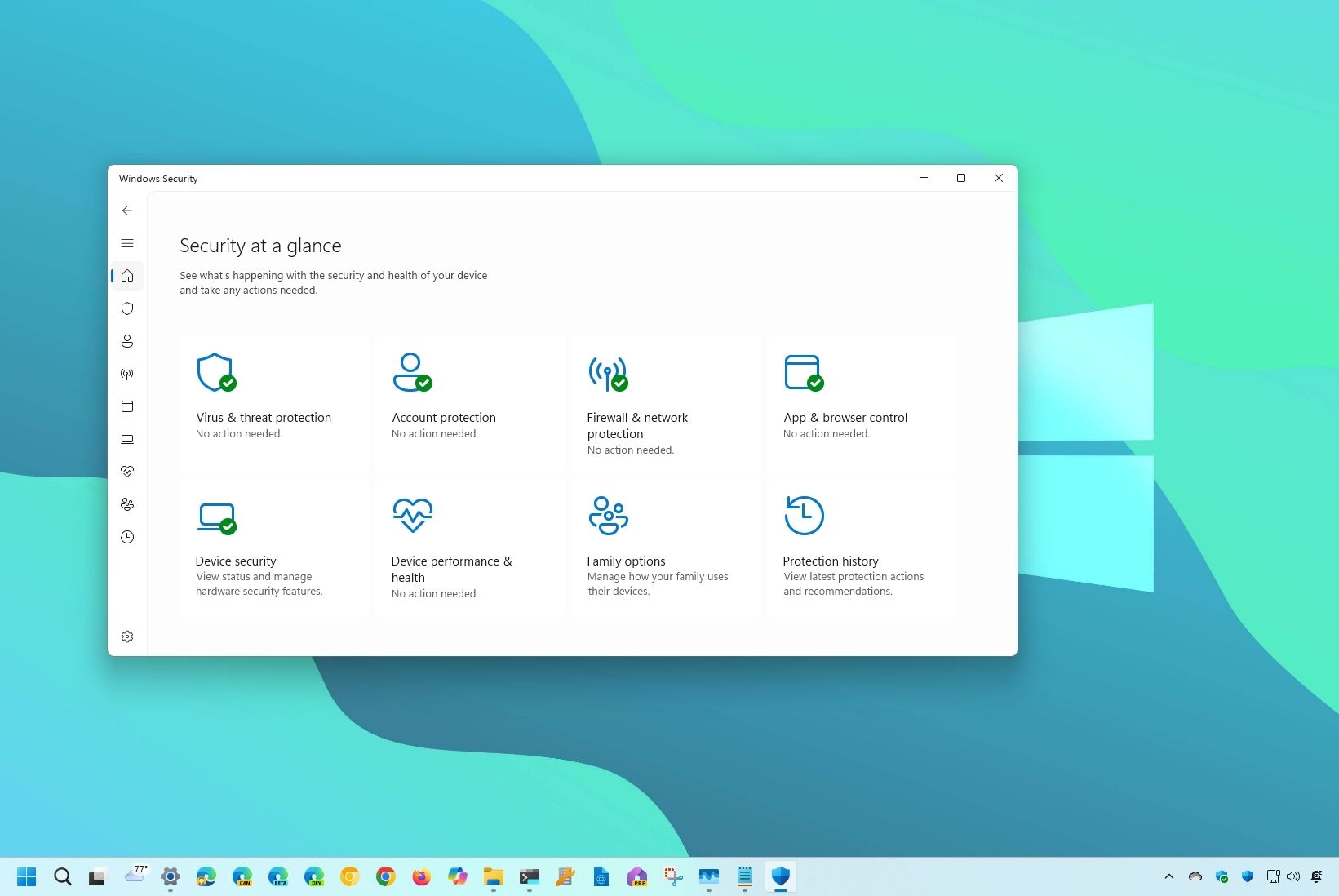Return to Home using the house sidebar icon
This screenshot has width=1339, height=896.
coord(127,276)
